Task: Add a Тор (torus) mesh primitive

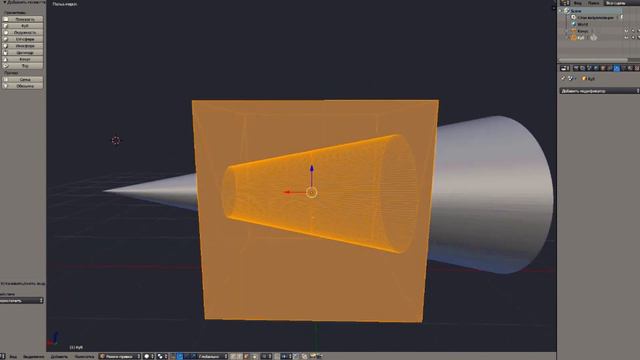Action: pyautogui.click(x=23, y=66)
